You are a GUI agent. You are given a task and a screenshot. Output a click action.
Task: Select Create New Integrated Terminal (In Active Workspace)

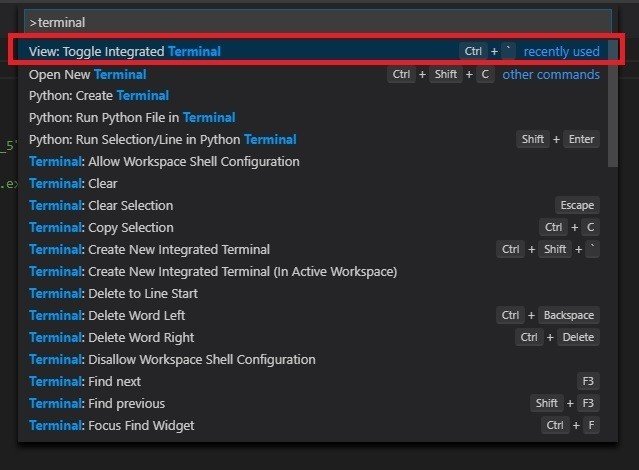click(213, 272)
